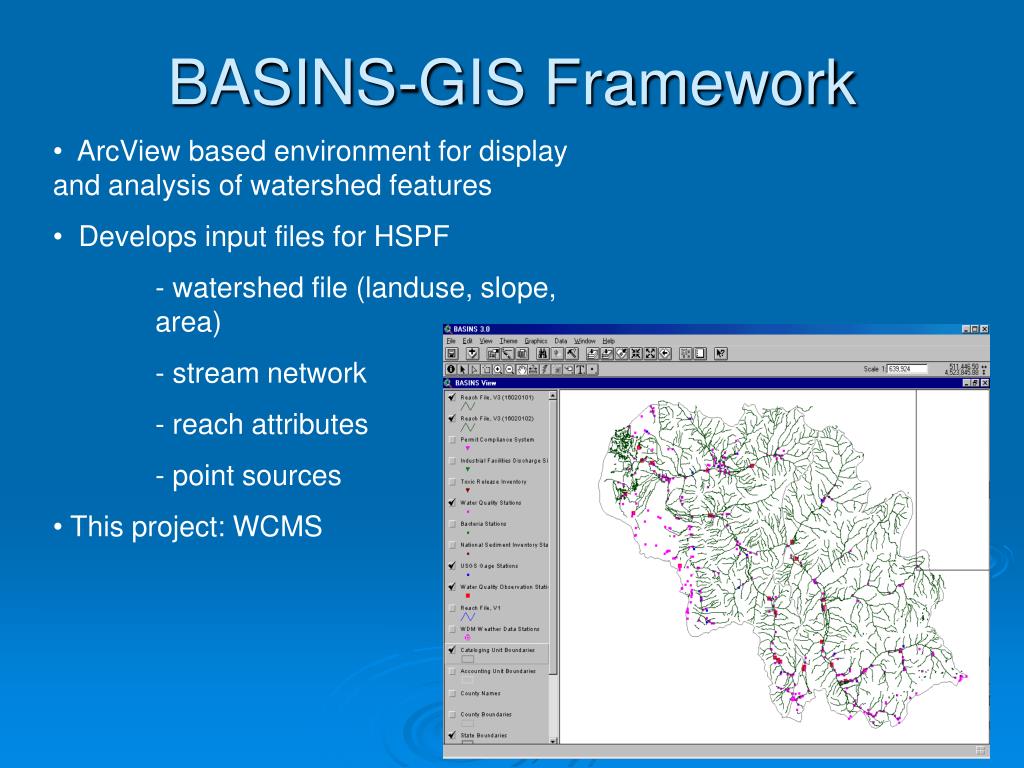This screenshot has height=768, width=1024.
Task: Open Theme Properties toolbar icon
Action: [x=493, y=353]
